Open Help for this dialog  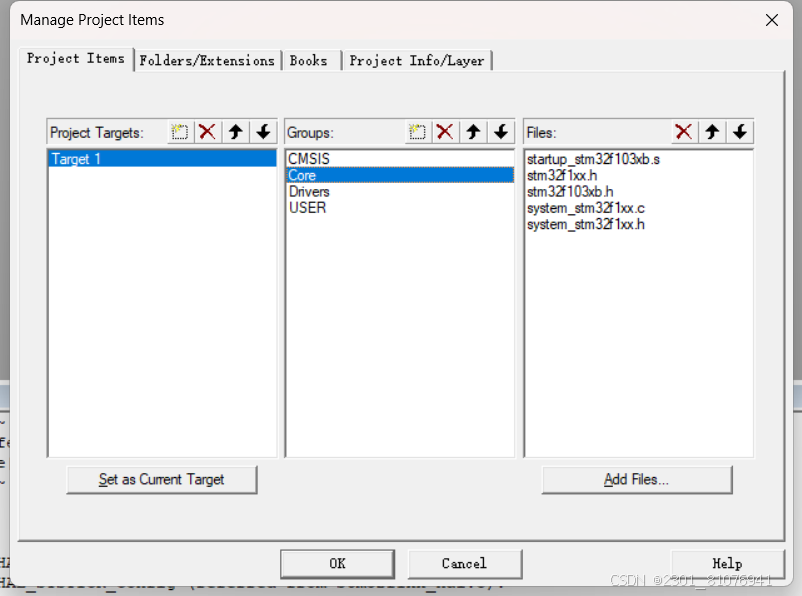(x=727, y=564)
